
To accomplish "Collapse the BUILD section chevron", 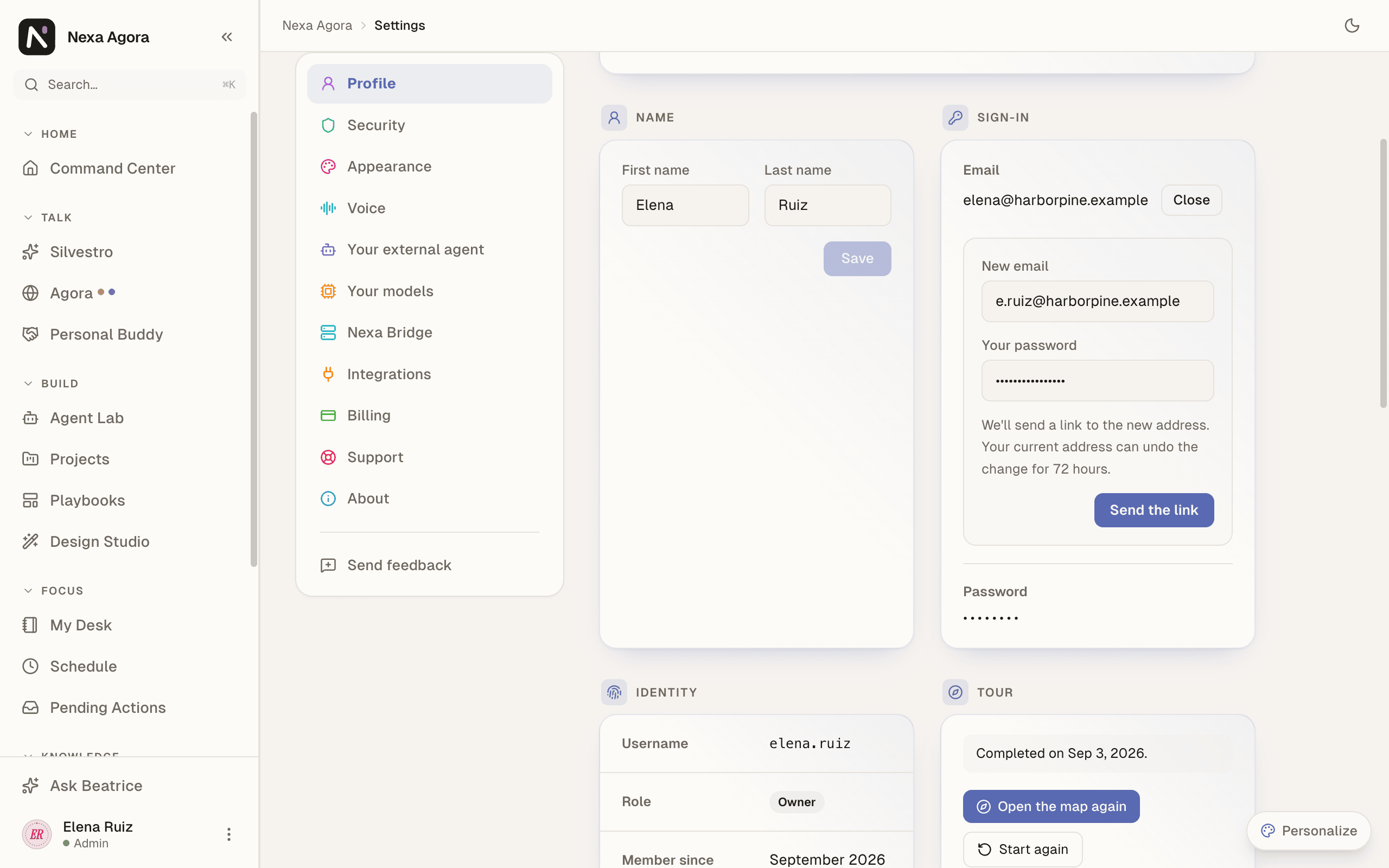I will tap(28, 384).
